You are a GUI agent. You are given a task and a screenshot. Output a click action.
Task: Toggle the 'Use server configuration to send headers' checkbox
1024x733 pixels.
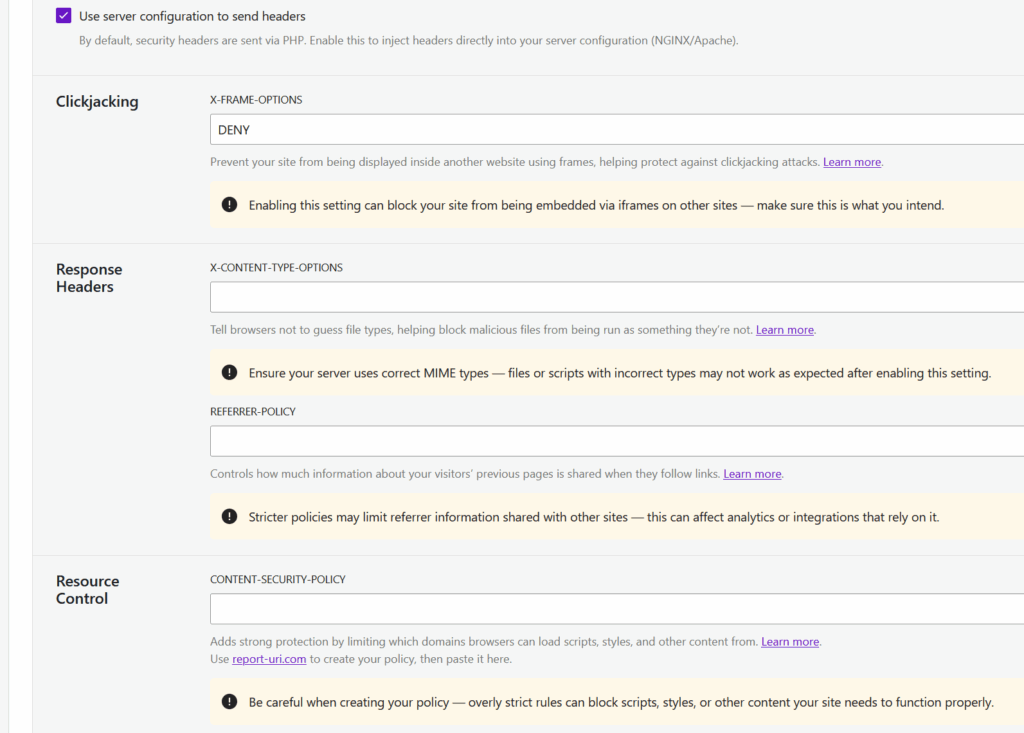click(x=64, y=16)
